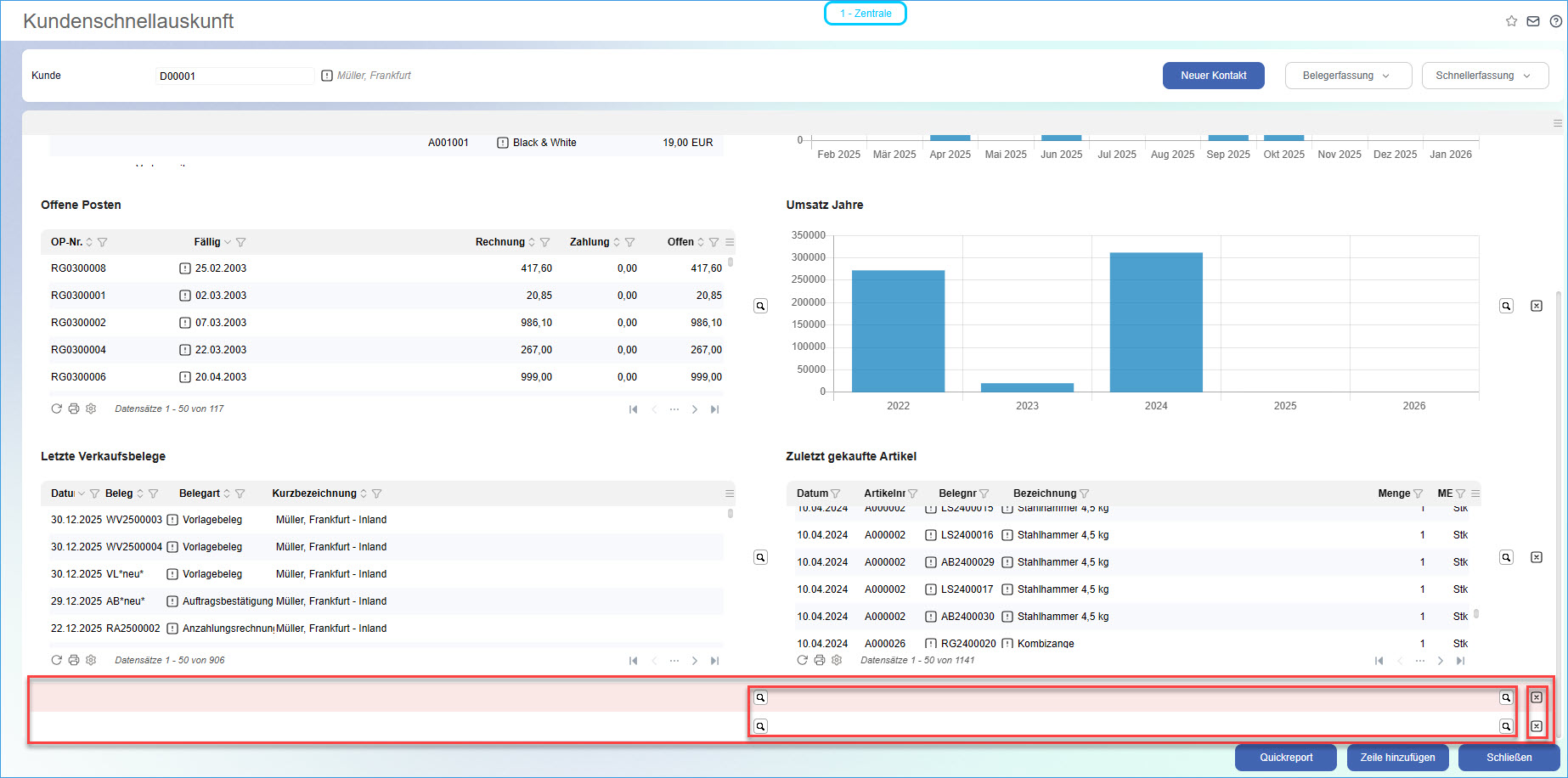Toggle filter on the Belegart column
This screenshot has width=1568, height=778.
240,493
